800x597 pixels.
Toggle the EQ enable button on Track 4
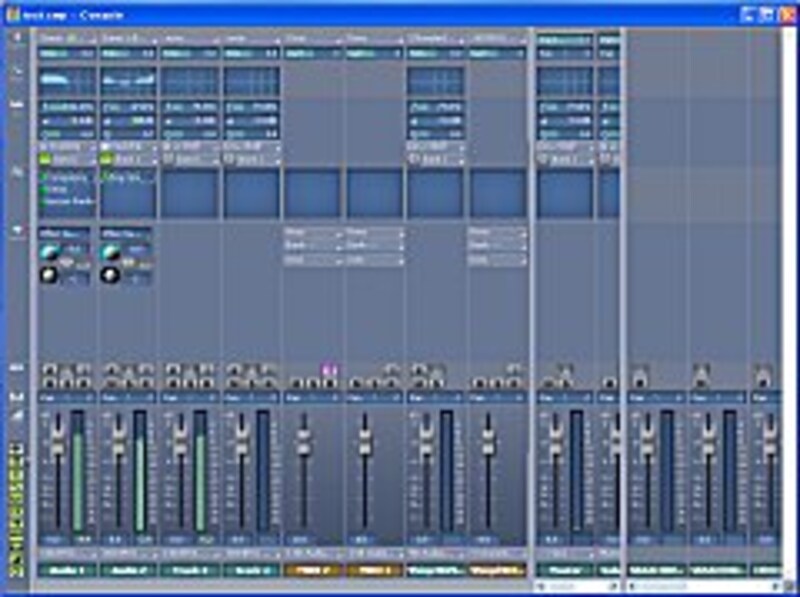point(230,160)
